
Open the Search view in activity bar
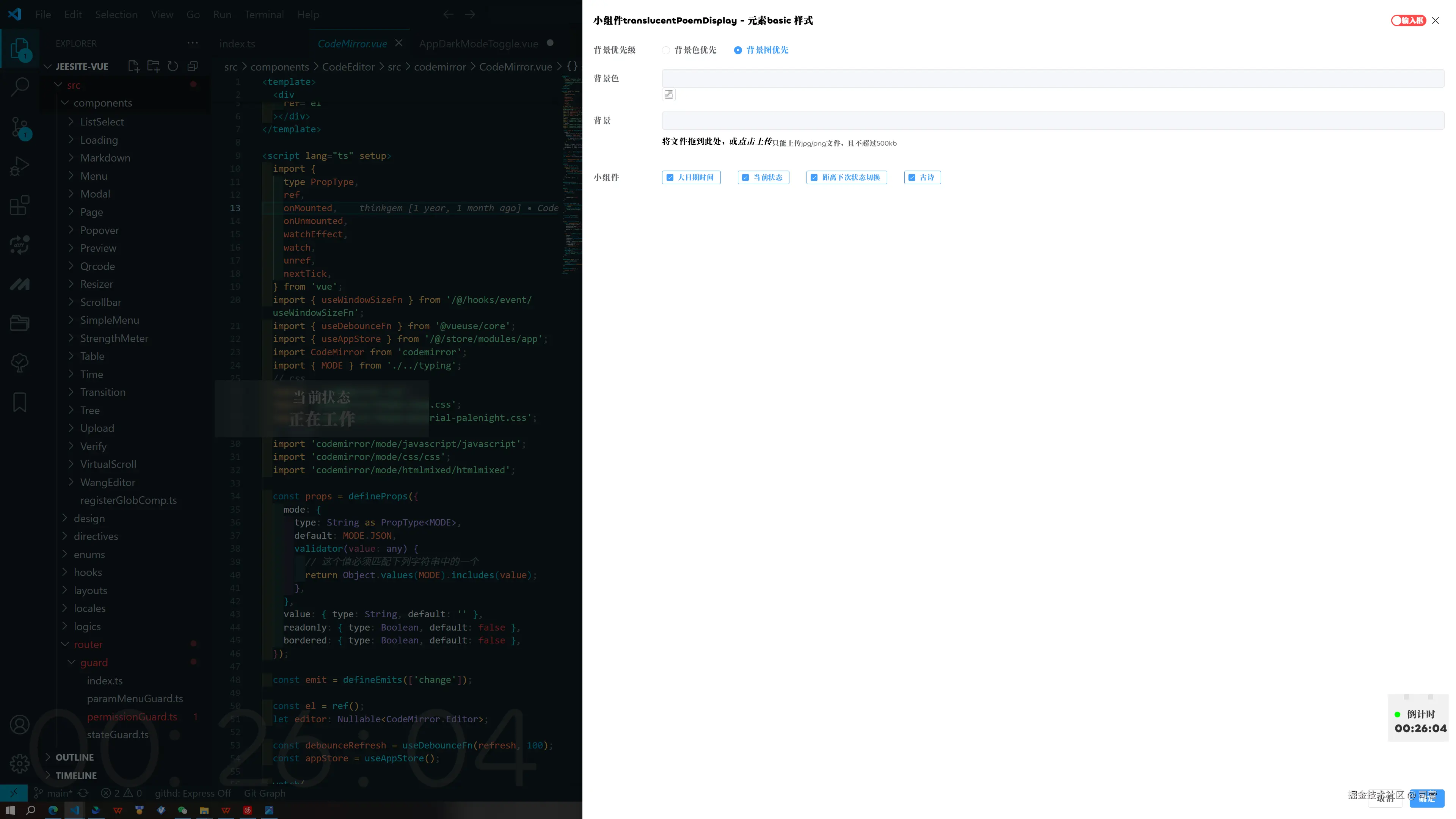pos(20,86)
